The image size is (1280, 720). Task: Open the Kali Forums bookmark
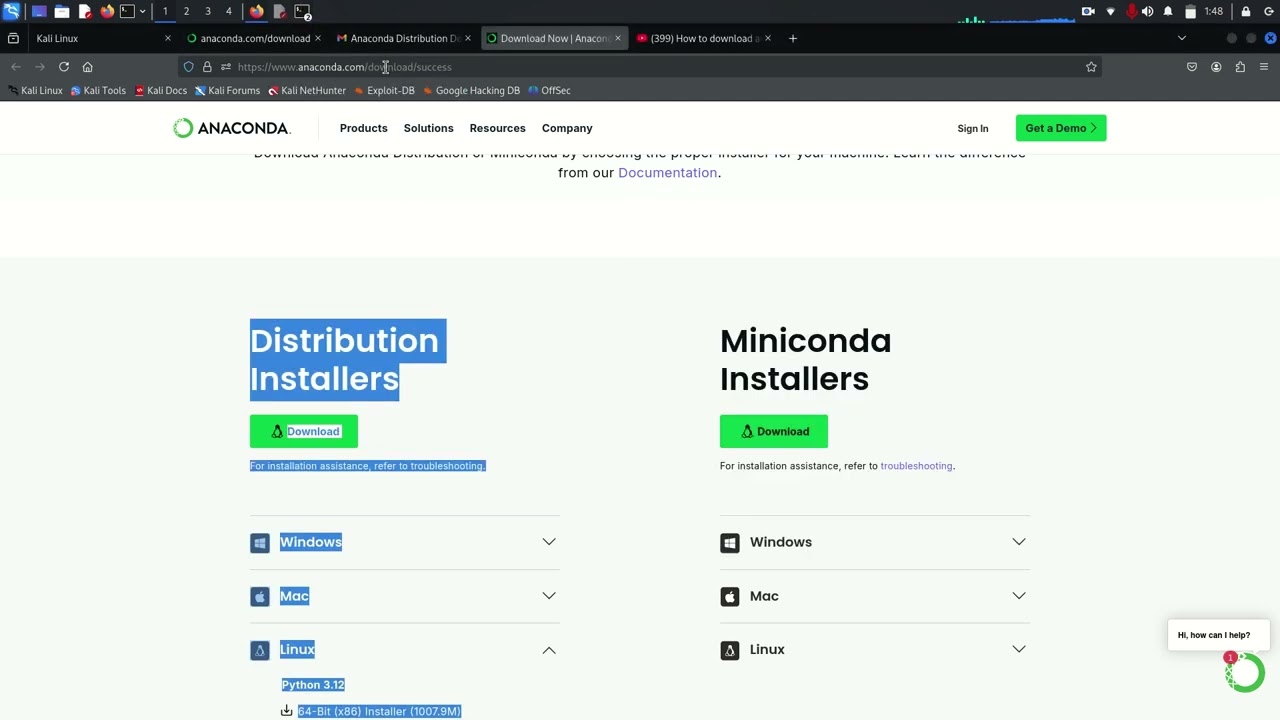pyautogui.click(x=227, y=90)
